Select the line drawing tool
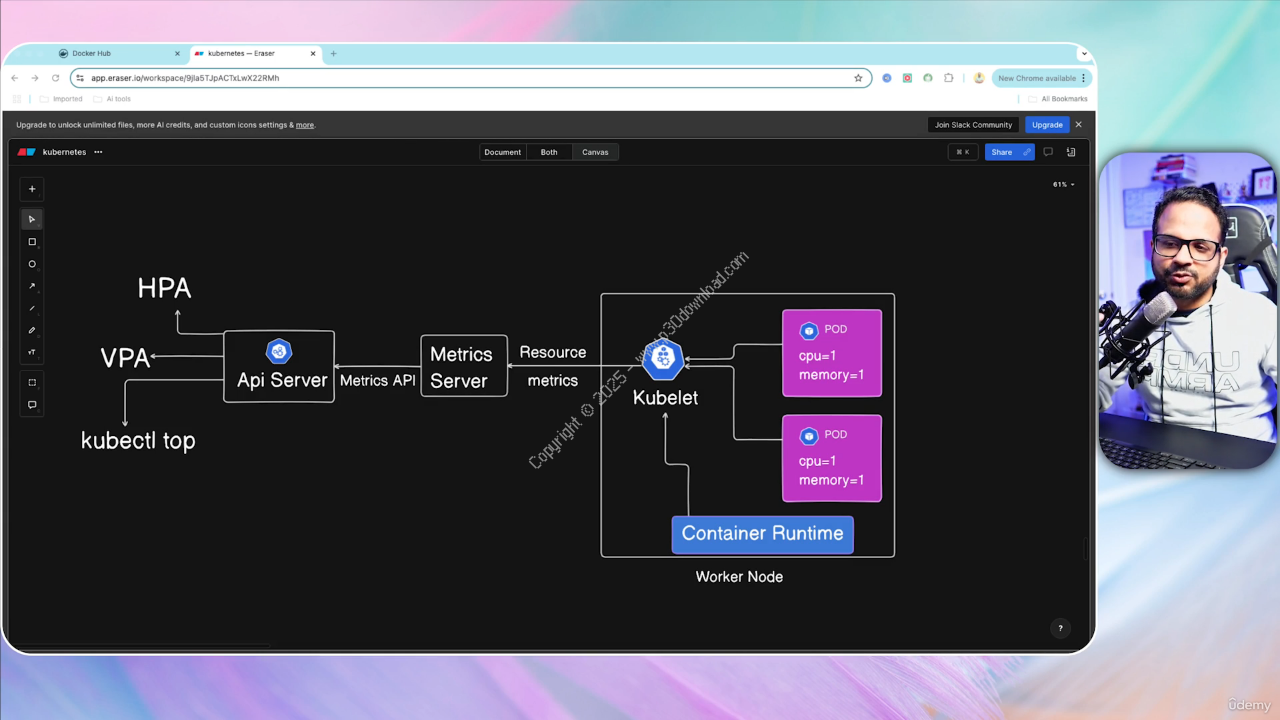Screen dimensions: 1280x720 tap(32, 308)
